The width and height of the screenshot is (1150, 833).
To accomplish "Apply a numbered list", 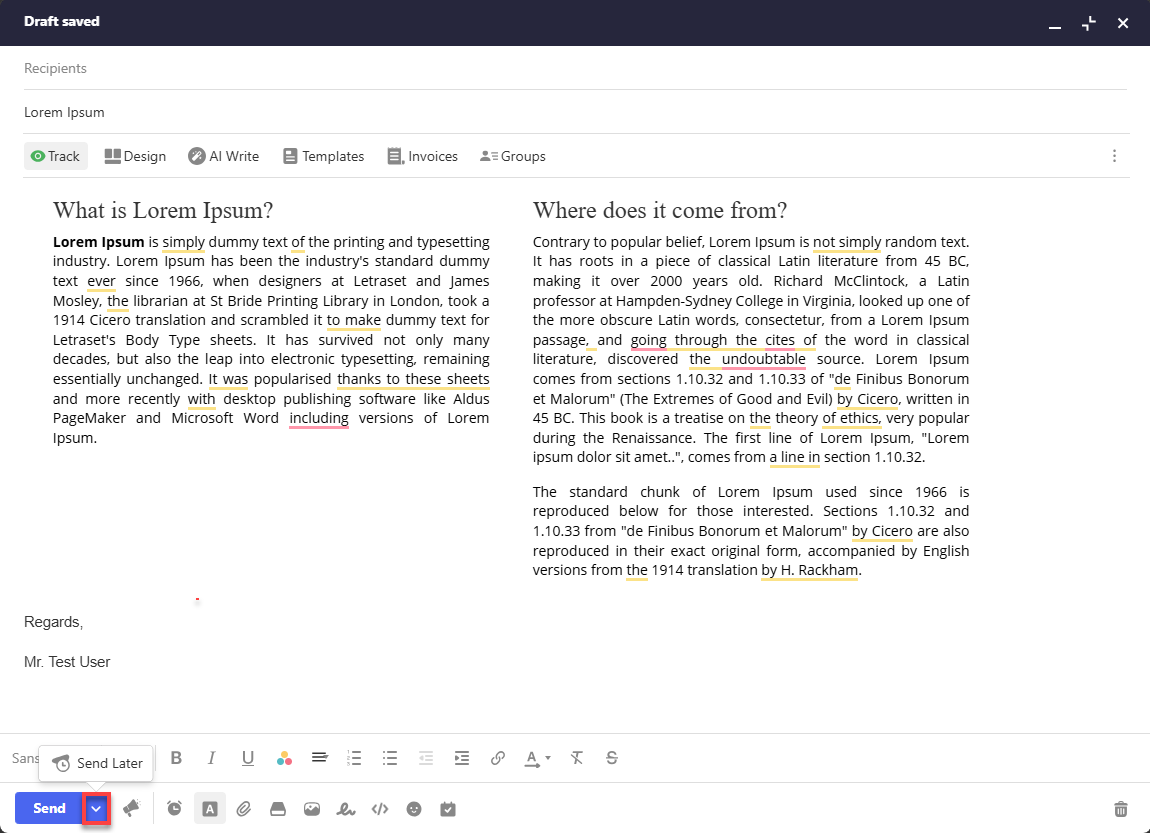I will 354,757.
